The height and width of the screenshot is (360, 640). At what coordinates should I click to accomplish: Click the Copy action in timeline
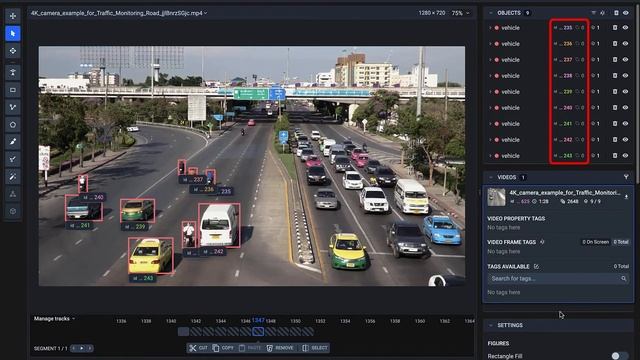(x=223, y=348)
